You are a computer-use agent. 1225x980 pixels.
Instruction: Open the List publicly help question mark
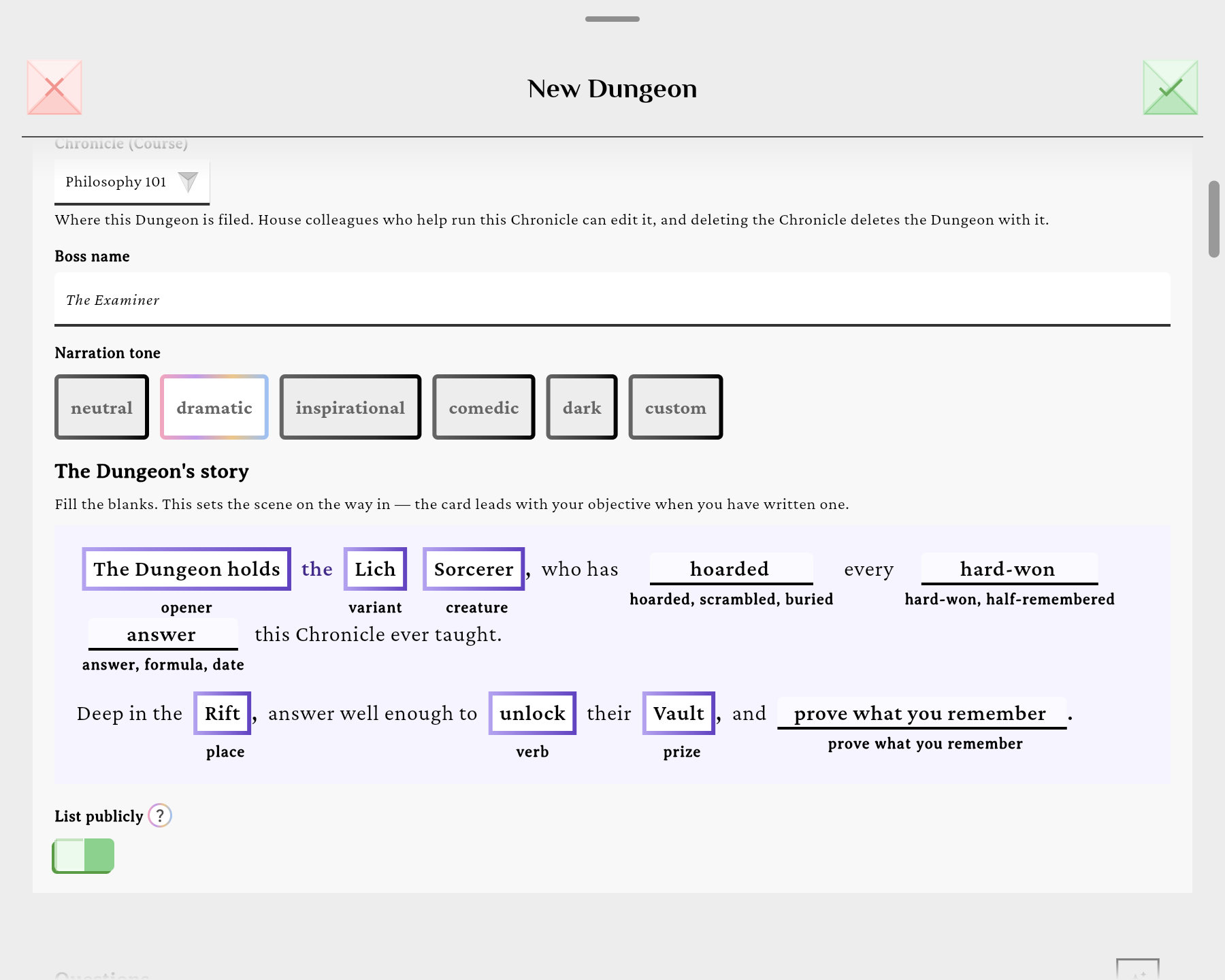click(160, 815)
